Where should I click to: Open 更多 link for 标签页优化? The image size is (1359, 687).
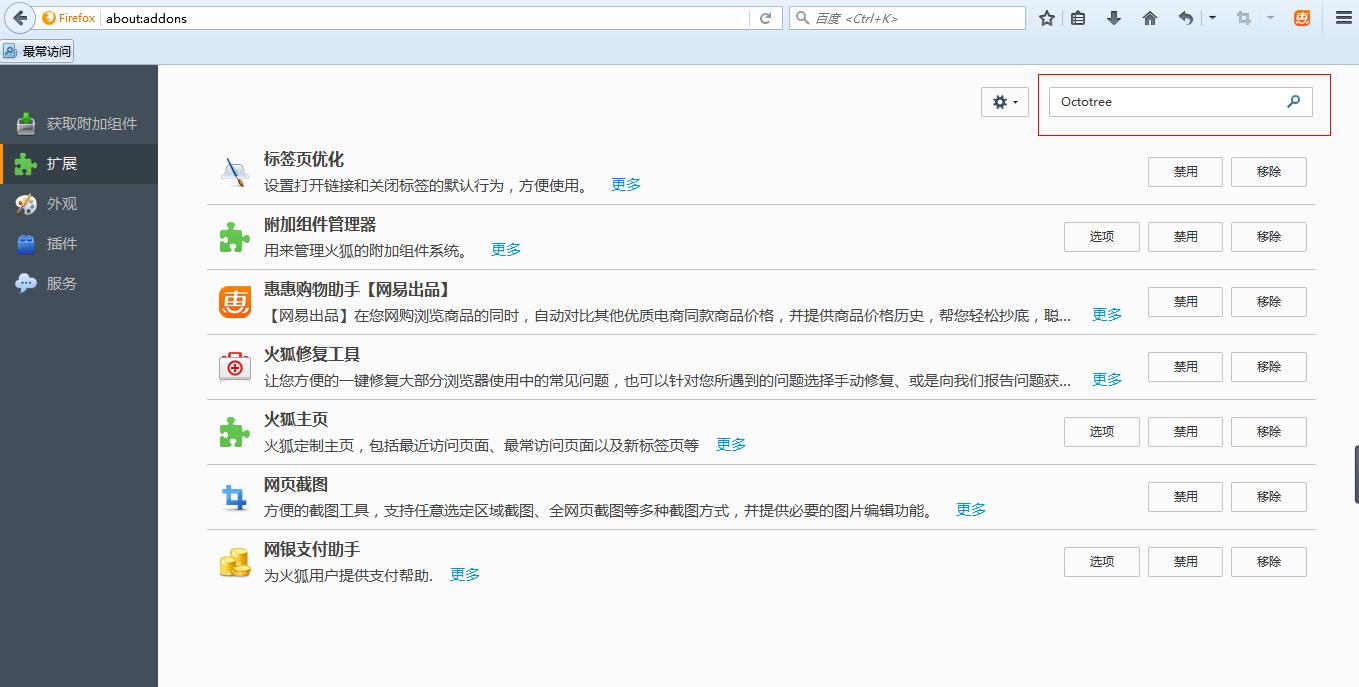click(x=626, y=185)
